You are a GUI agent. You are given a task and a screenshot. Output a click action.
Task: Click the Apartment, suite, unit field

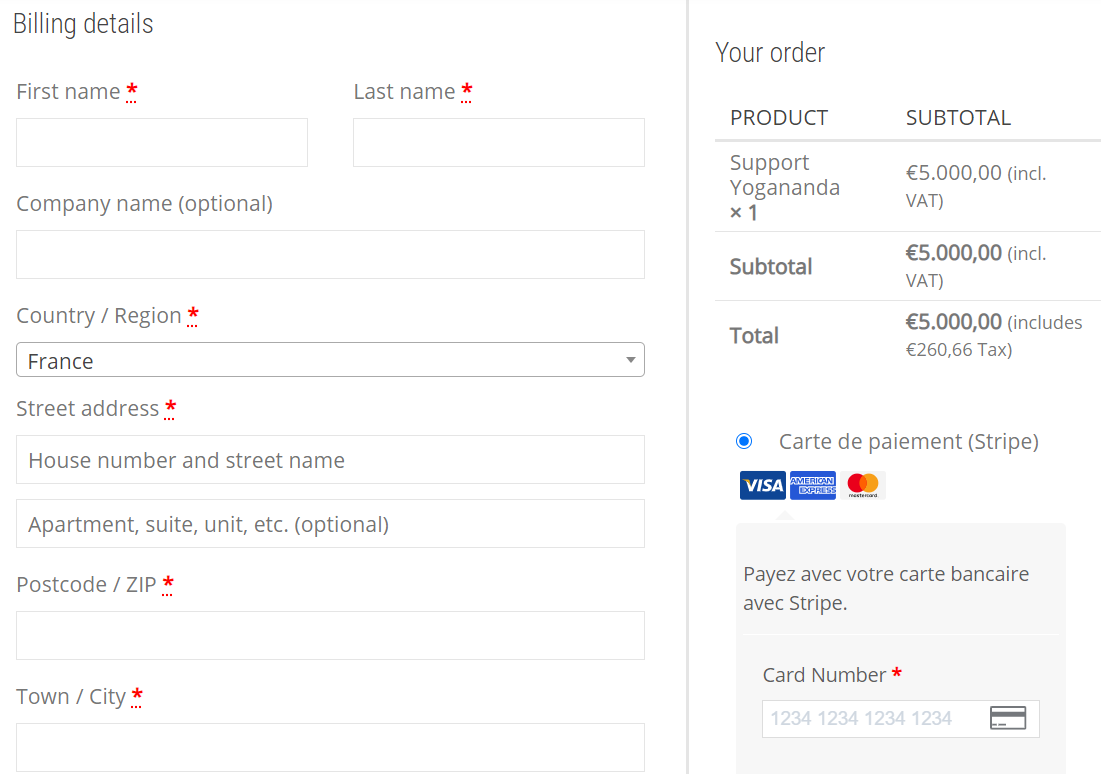click(x=330, y=524)
